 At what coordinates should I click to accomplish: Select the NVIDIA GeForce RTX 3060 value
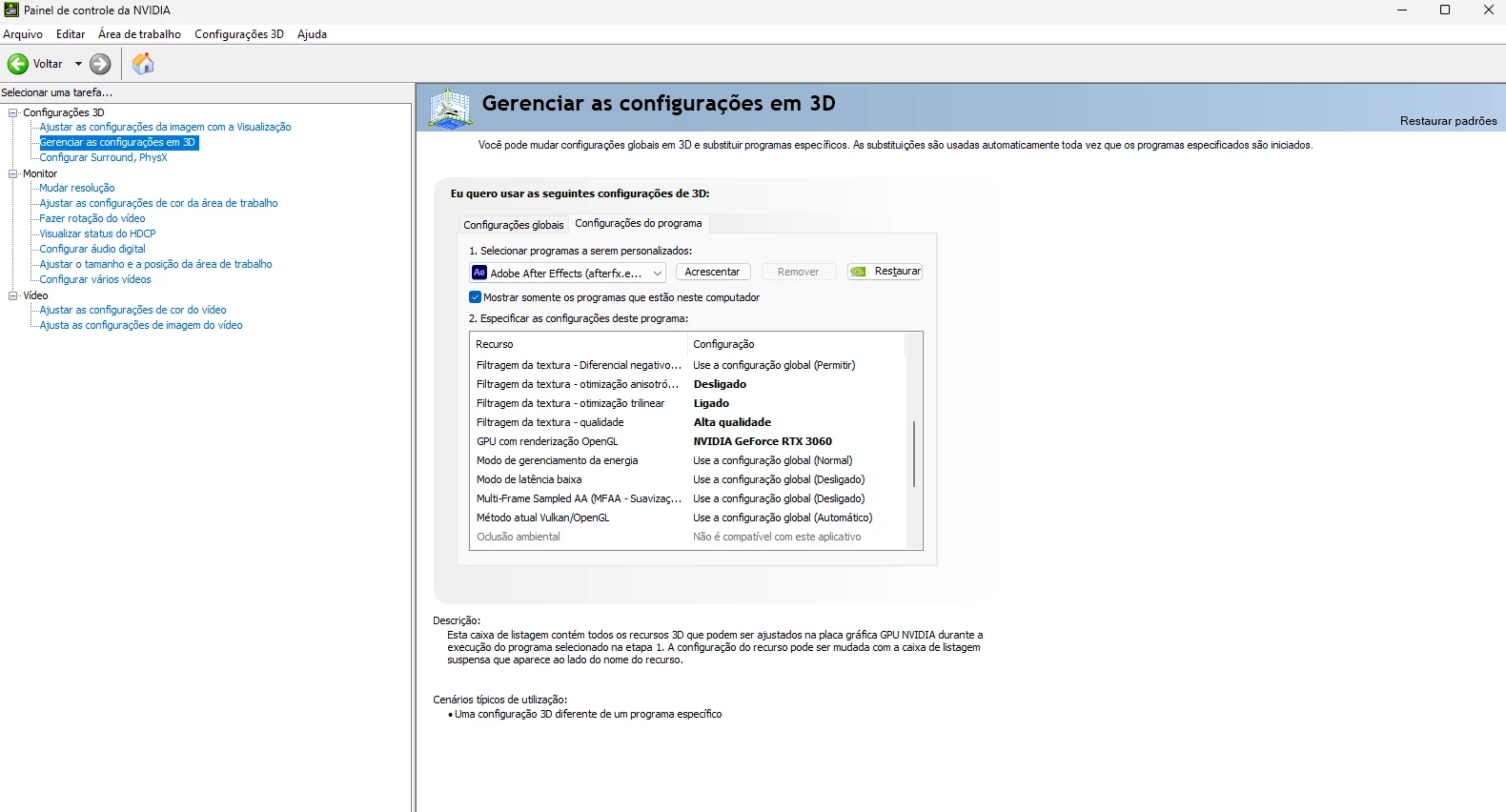tap(763, 441)
